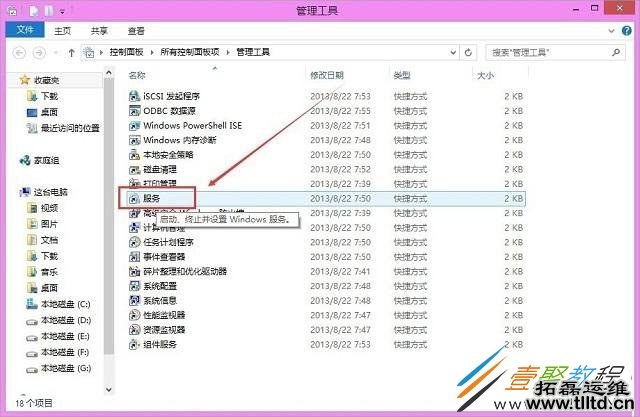Refresh the 管理工具 folder view
640x417 pixels.
click(x=468, y=52)
